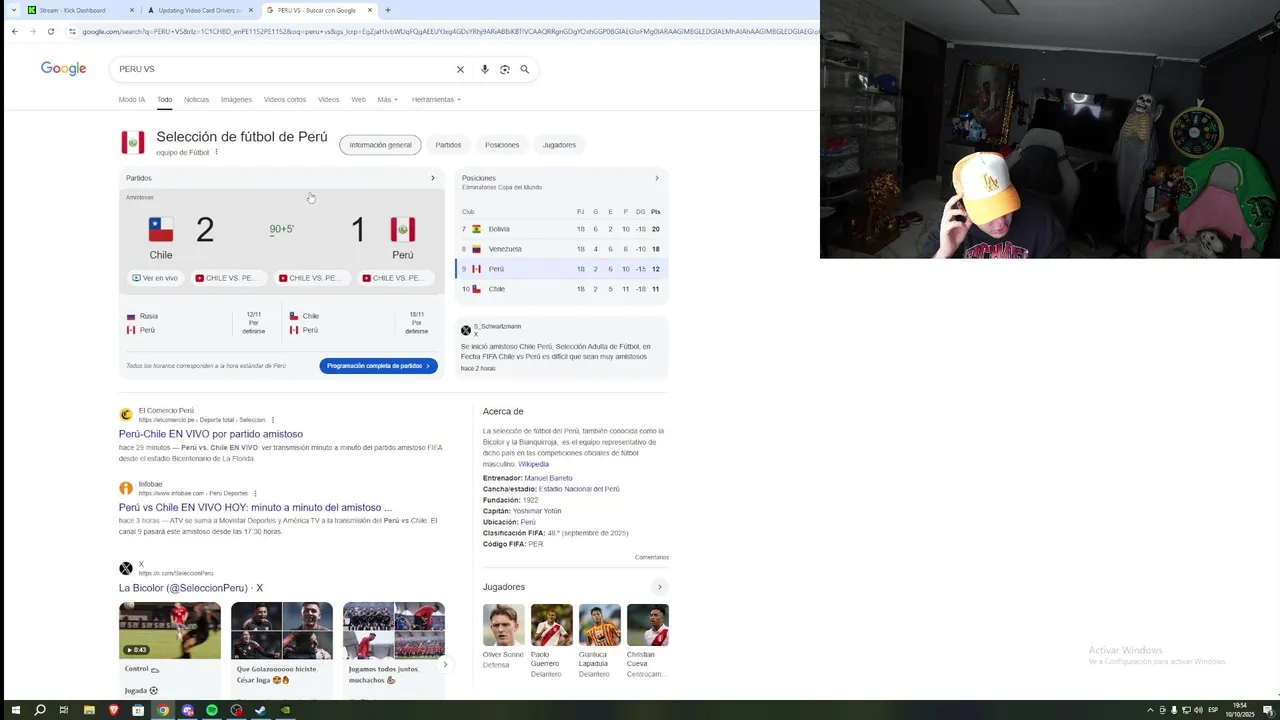The image size is (1280, 720).
Task: Open Gianluca Lapadula player thumbnail
Action: 599,625
